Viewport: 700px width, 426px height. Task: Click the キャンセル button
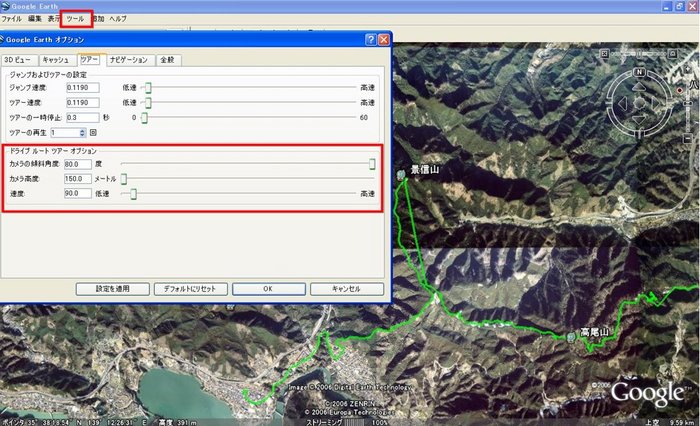tap(347, 289)
